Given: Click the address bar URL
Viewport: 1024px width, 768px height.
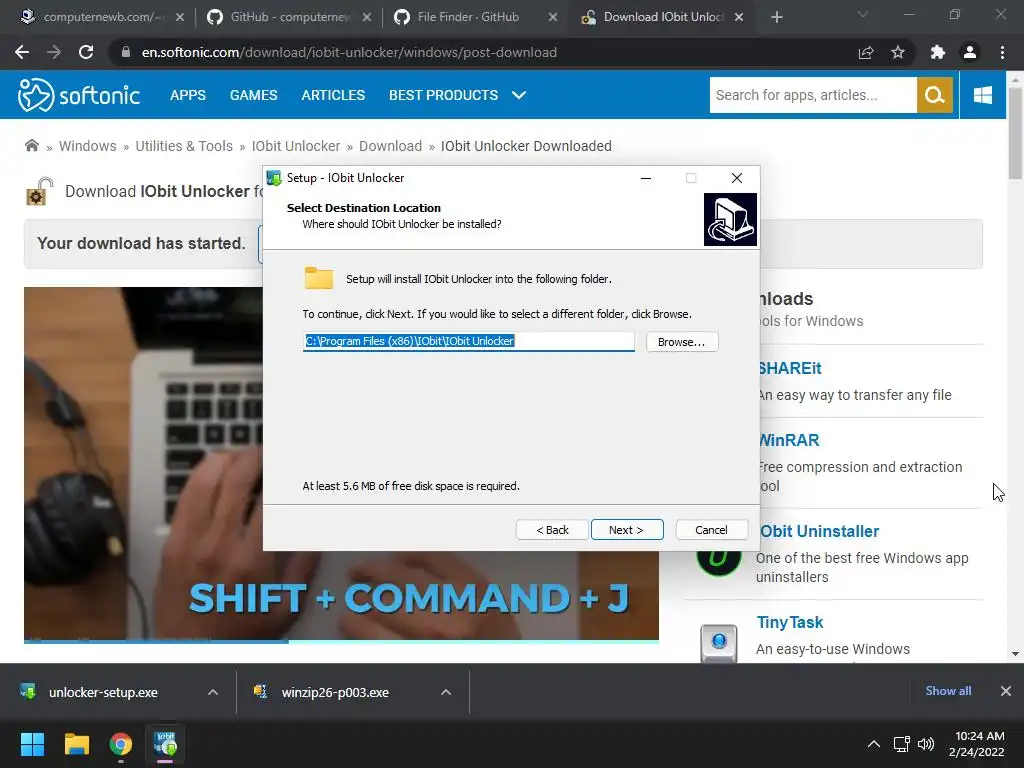Looking at the screenshot, I should click(x=349, y=52).
